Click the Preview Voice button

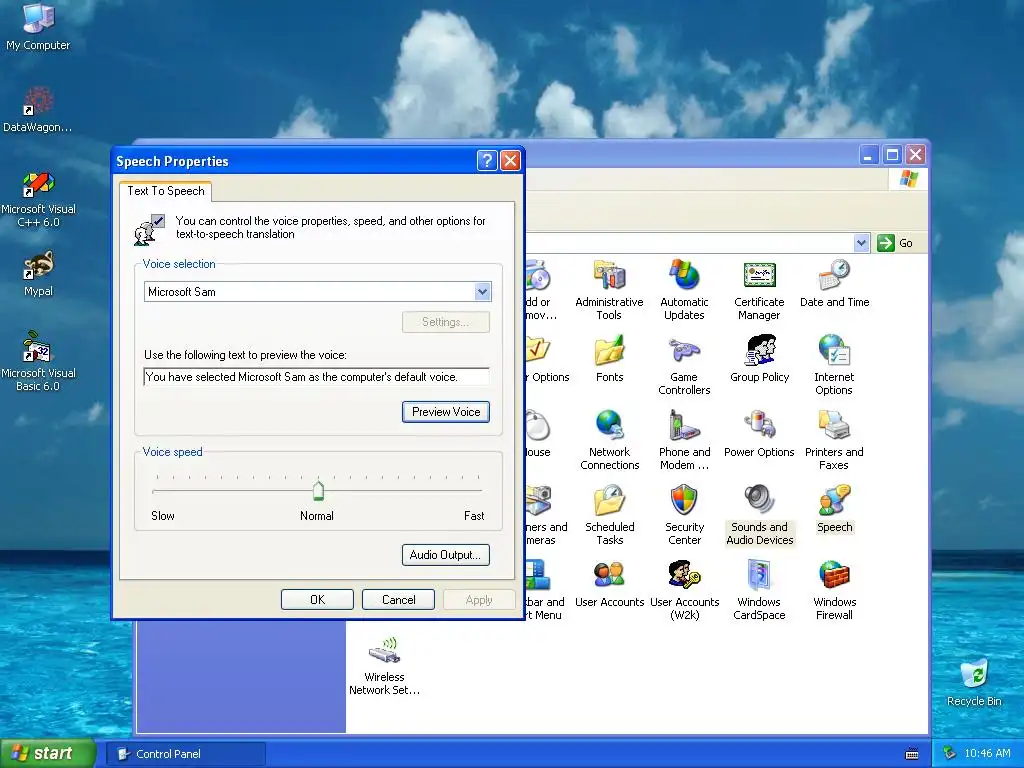(445, 412)
